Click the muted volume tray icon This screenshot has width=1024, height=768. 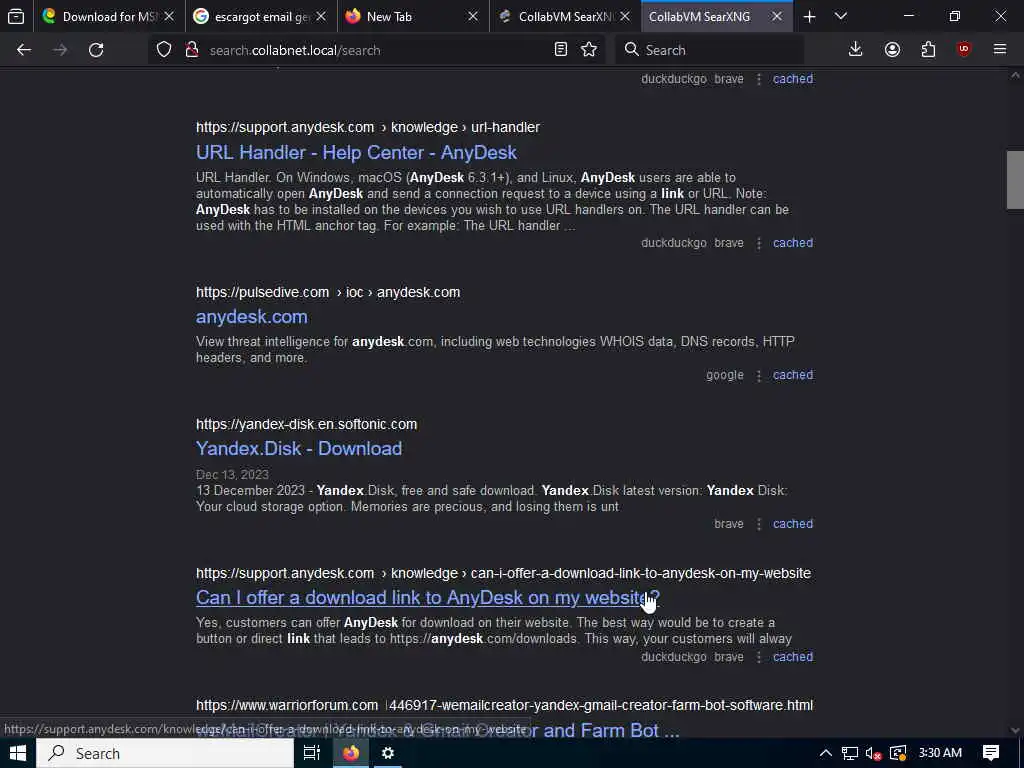click(x=873, y=753)
